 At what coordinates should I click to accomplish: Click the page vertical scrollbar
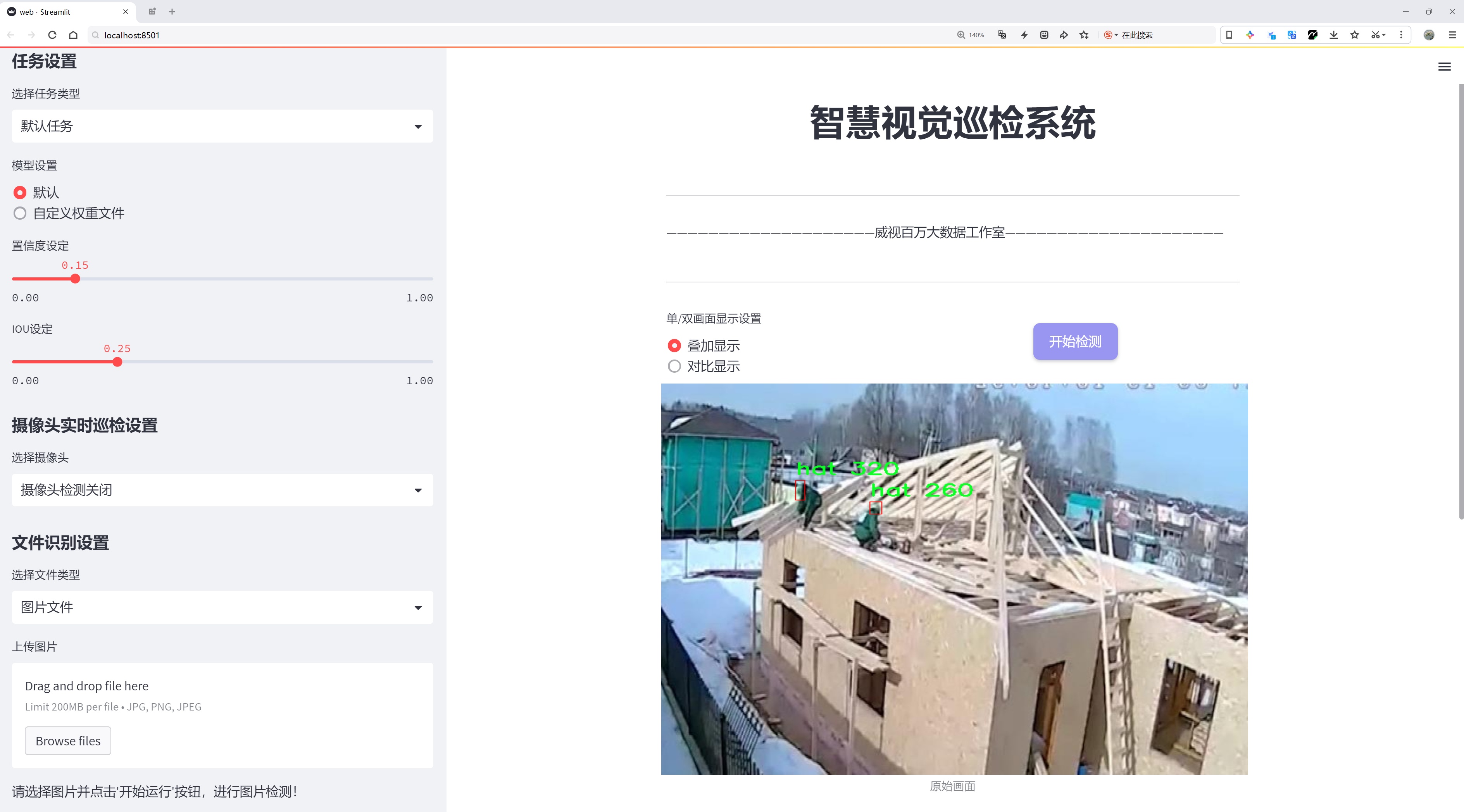tap(1461, 301)
